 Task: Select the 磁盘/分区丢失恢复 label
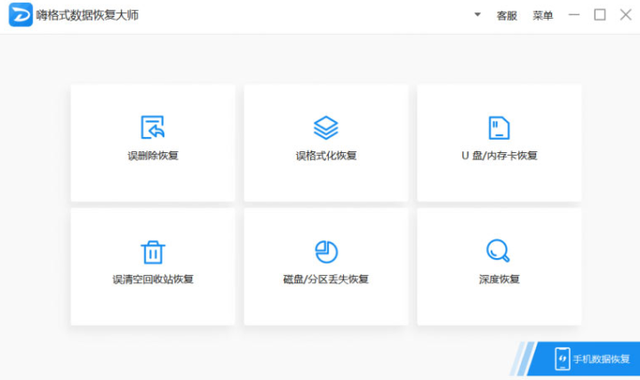coord(326,279)
